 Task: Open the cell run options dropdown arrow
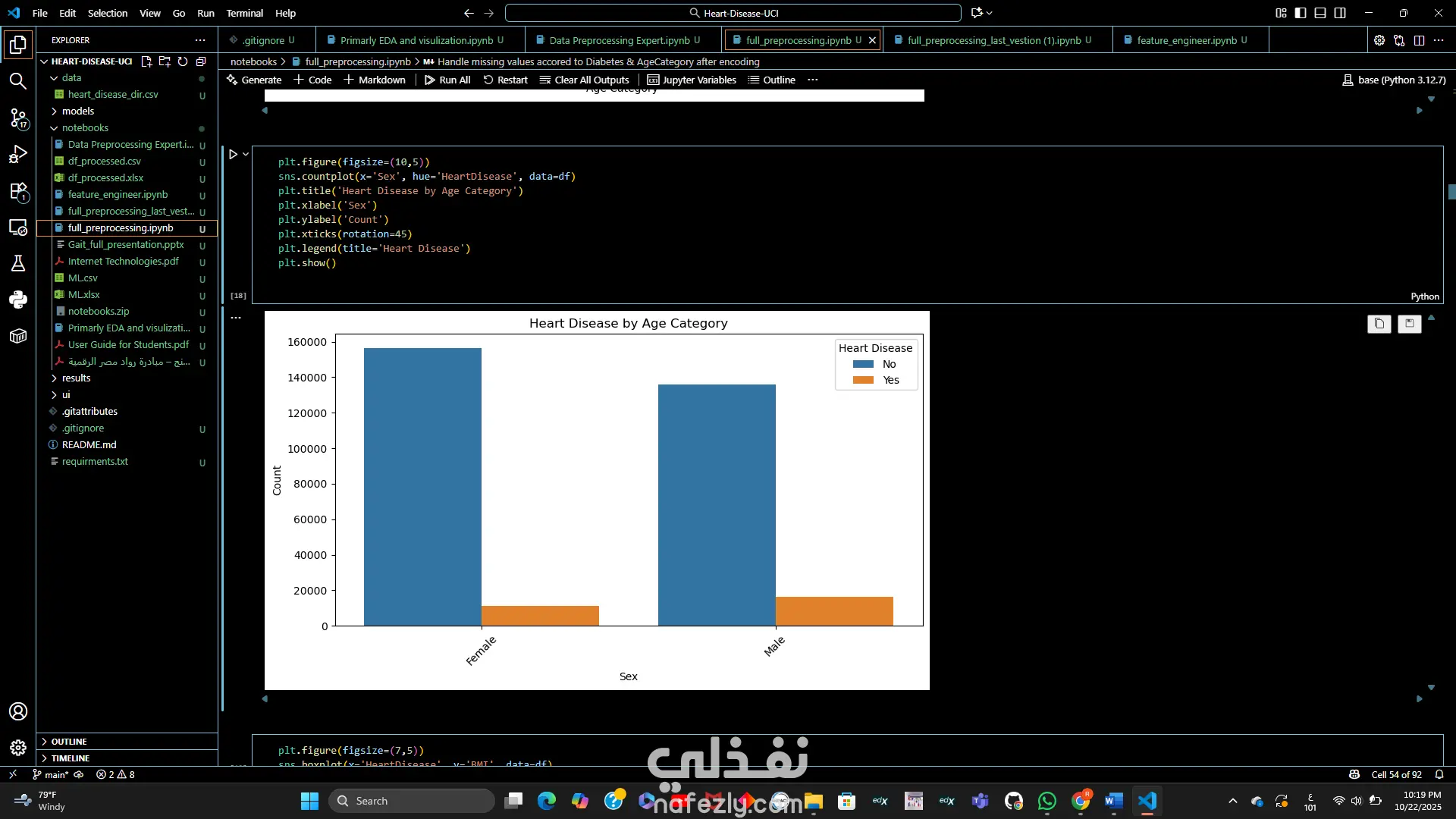(246, 154)
